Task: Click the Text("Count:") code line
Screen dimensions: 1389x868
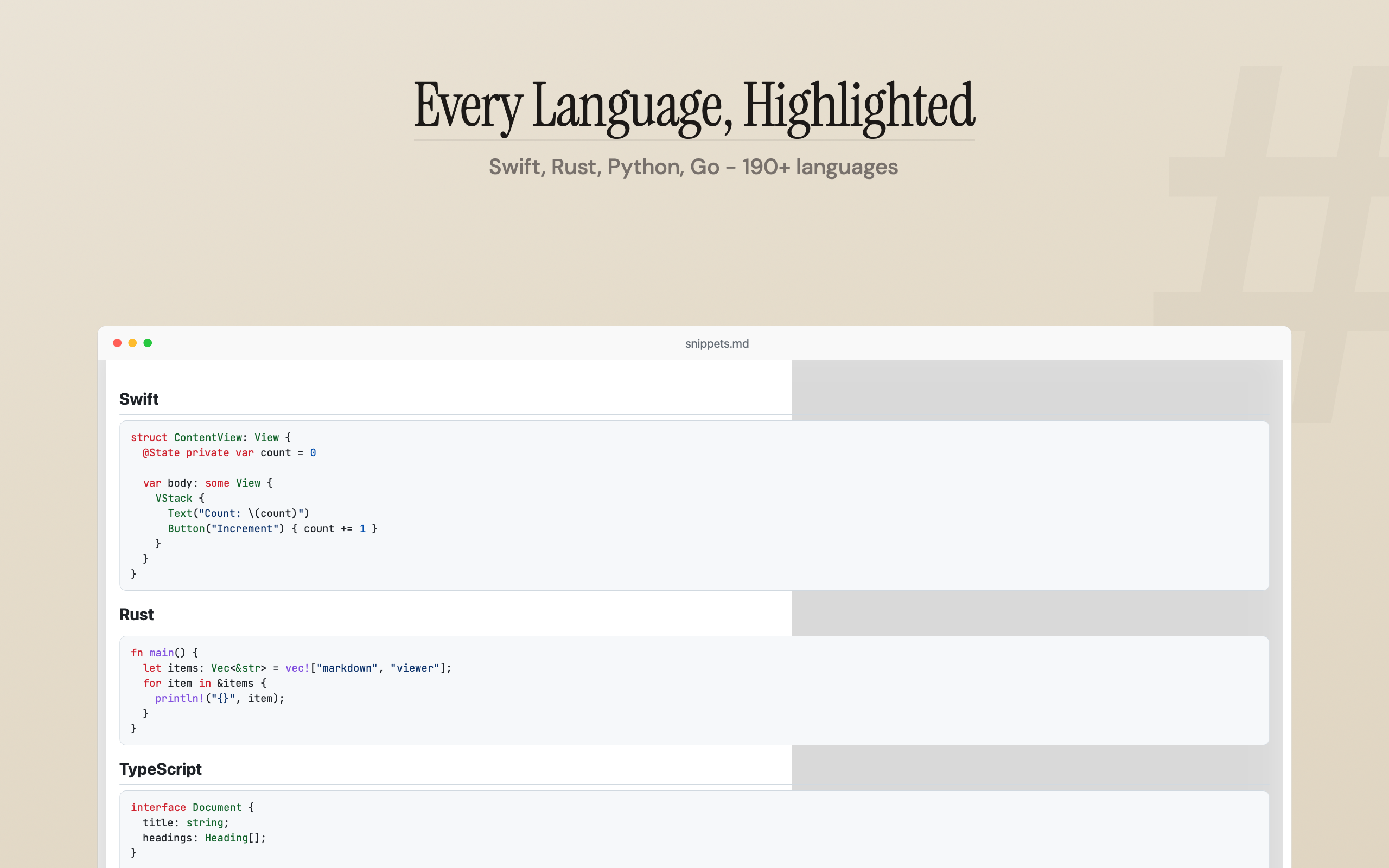Action: (238, 513)
